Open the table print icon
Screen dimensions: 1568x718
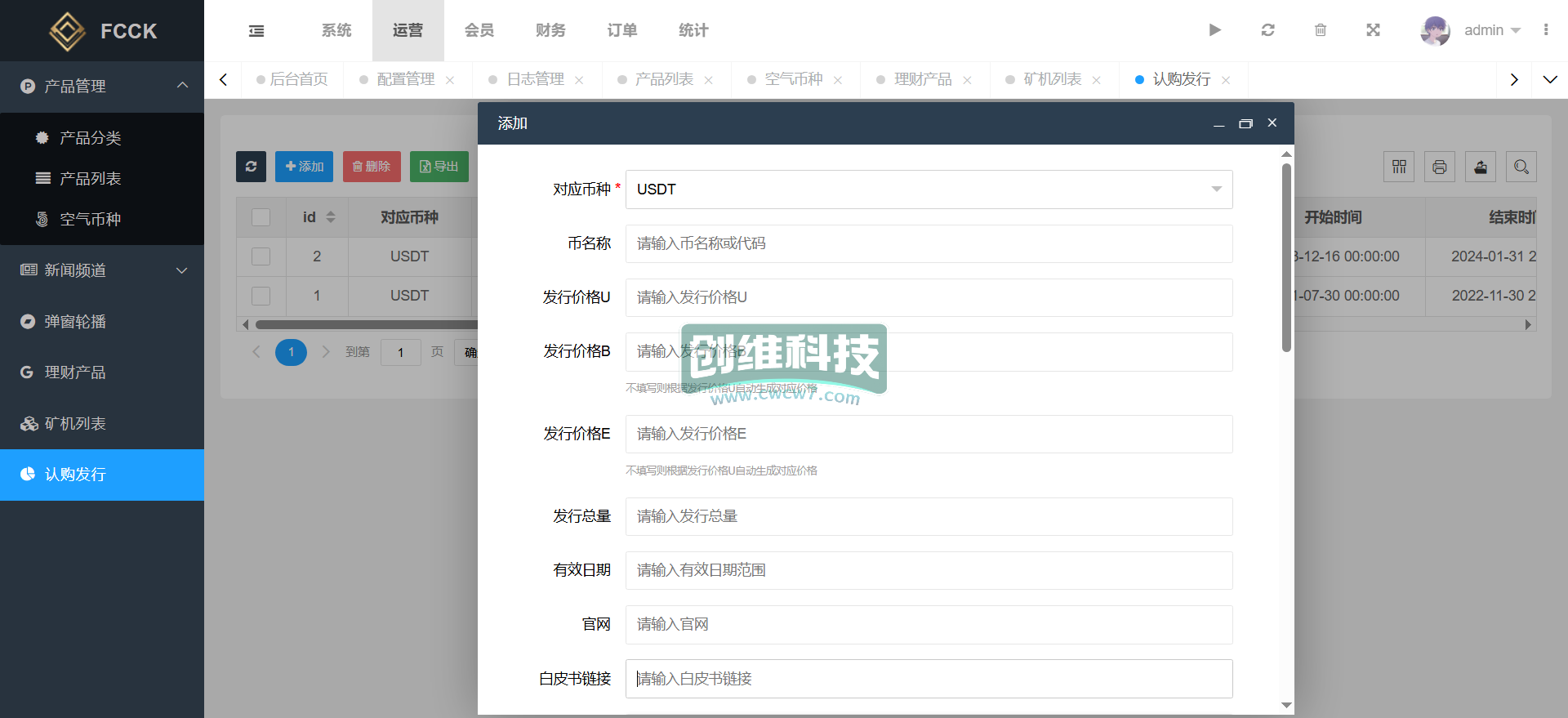coord(1439,167)
